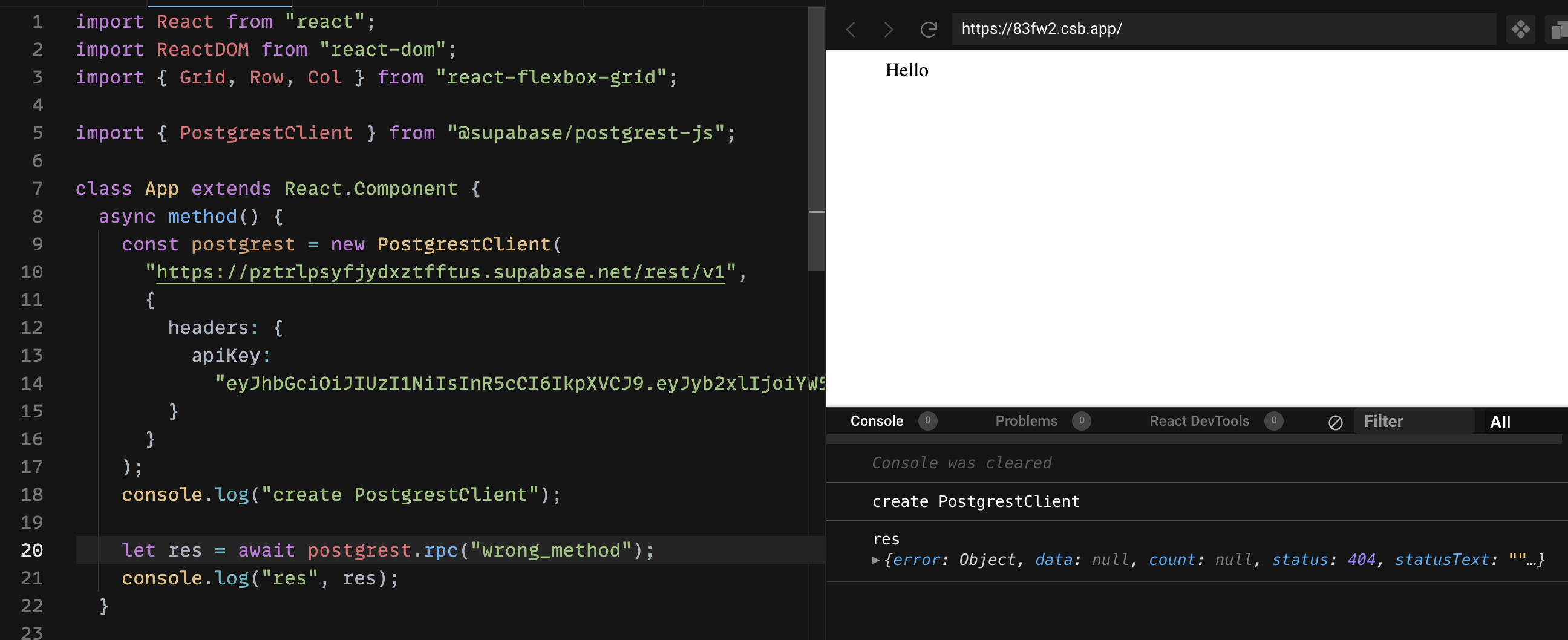Reload the preview with refresh icon
The width and height of the screenshot is (1568, 640).
pyautogui.click(x=928, y=29)
